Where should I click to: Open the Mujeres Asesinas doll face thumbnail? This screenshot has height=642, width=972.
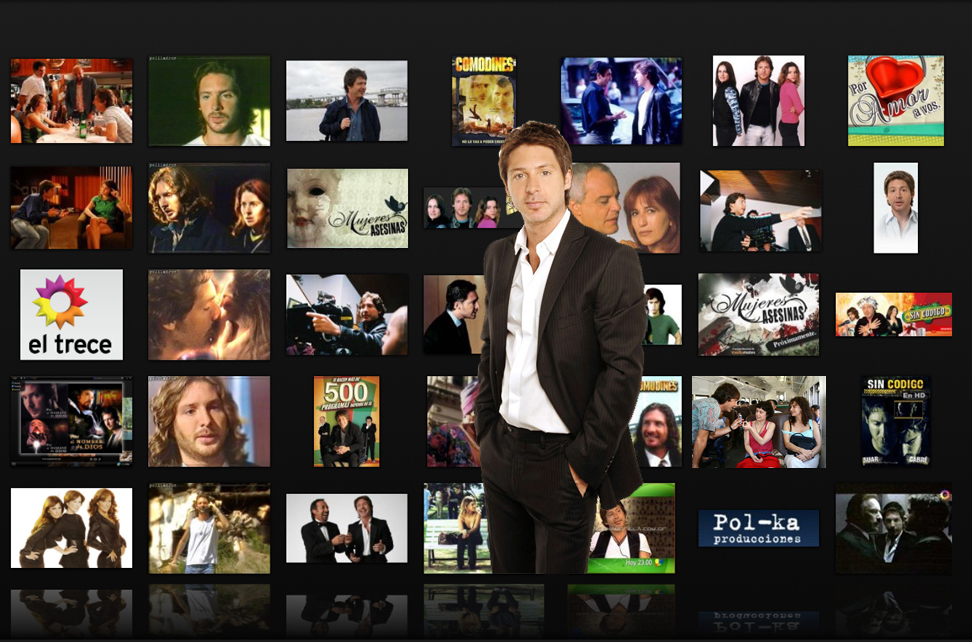[x=347, y=208]
